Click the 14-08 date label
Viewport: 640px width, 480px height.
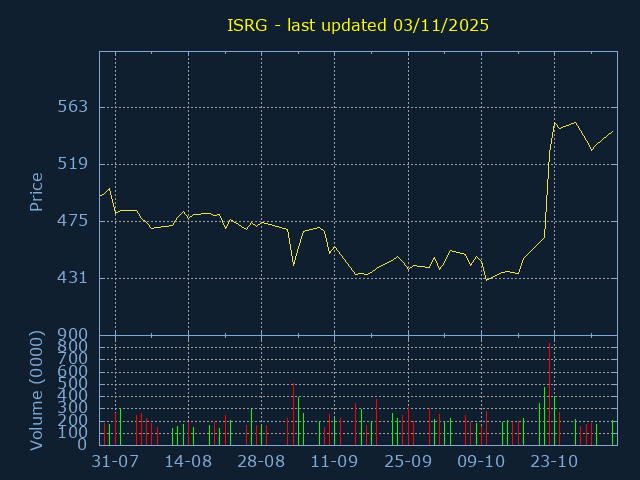[x=188, y=462]
